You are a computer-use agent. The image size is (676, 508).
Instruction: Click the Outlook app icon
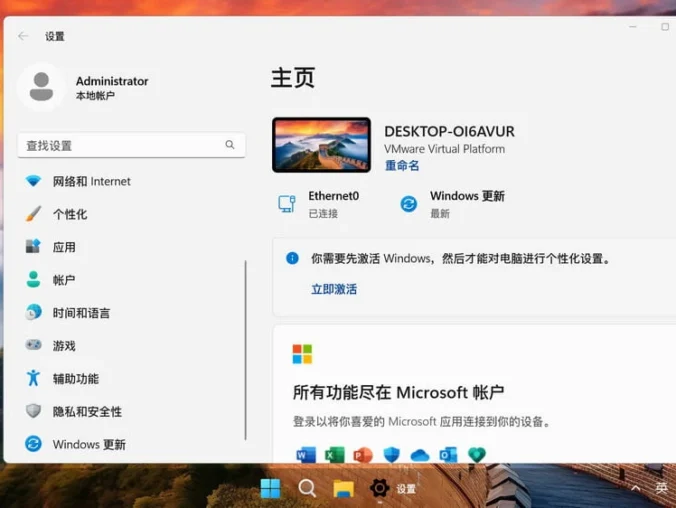click(x=448, y=455)
